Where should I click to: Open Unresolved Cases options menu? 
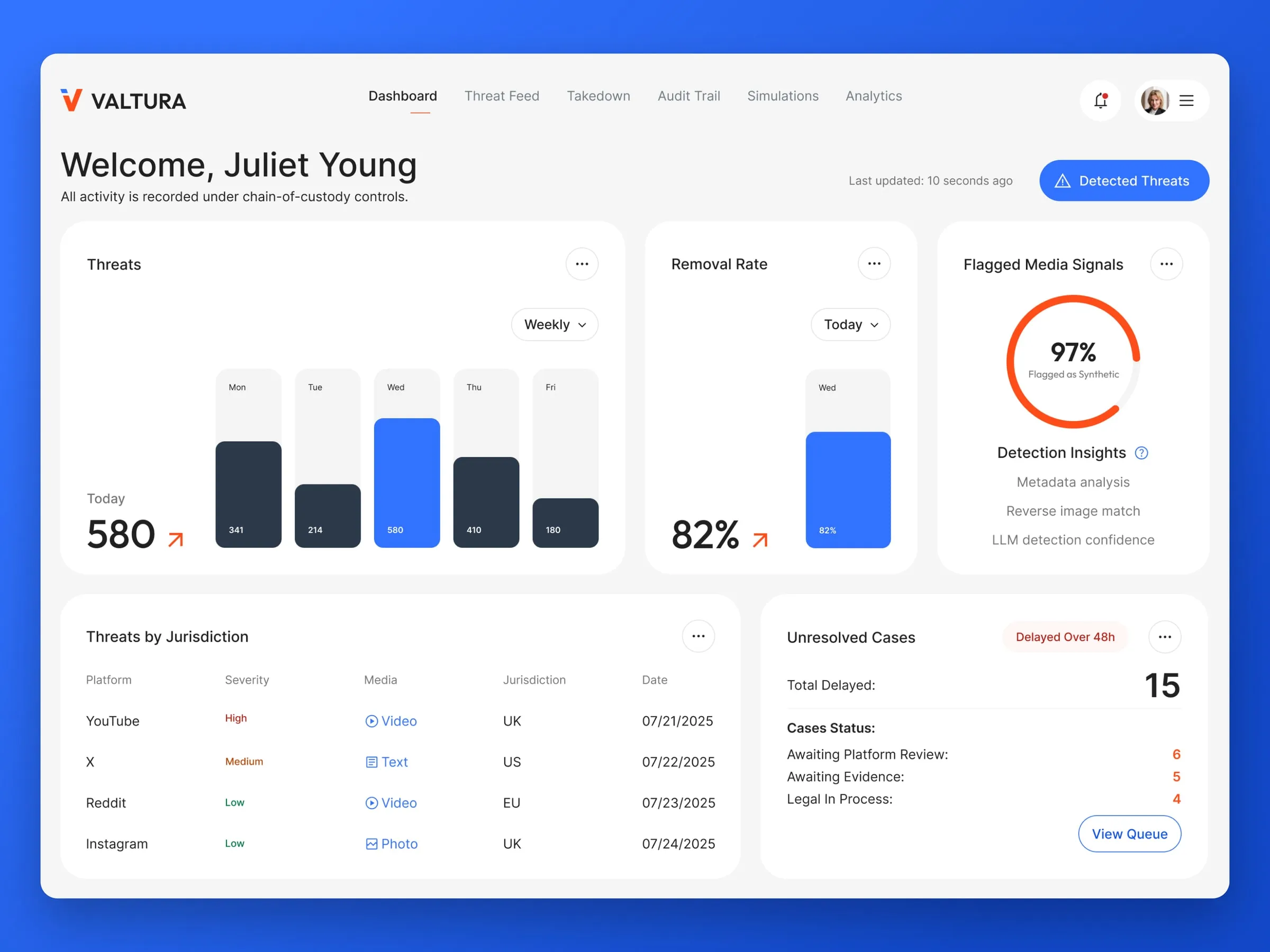point(1164,636)
